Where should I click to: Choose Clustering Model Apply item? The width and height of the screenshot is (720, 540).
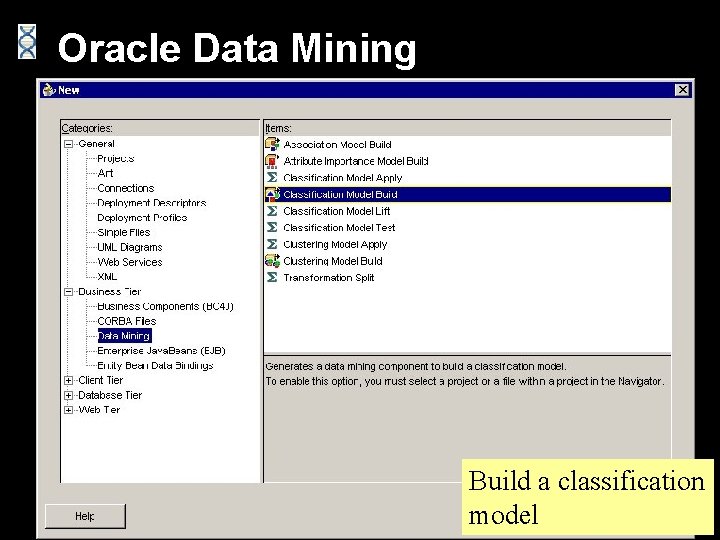click(x=335, y=244)
